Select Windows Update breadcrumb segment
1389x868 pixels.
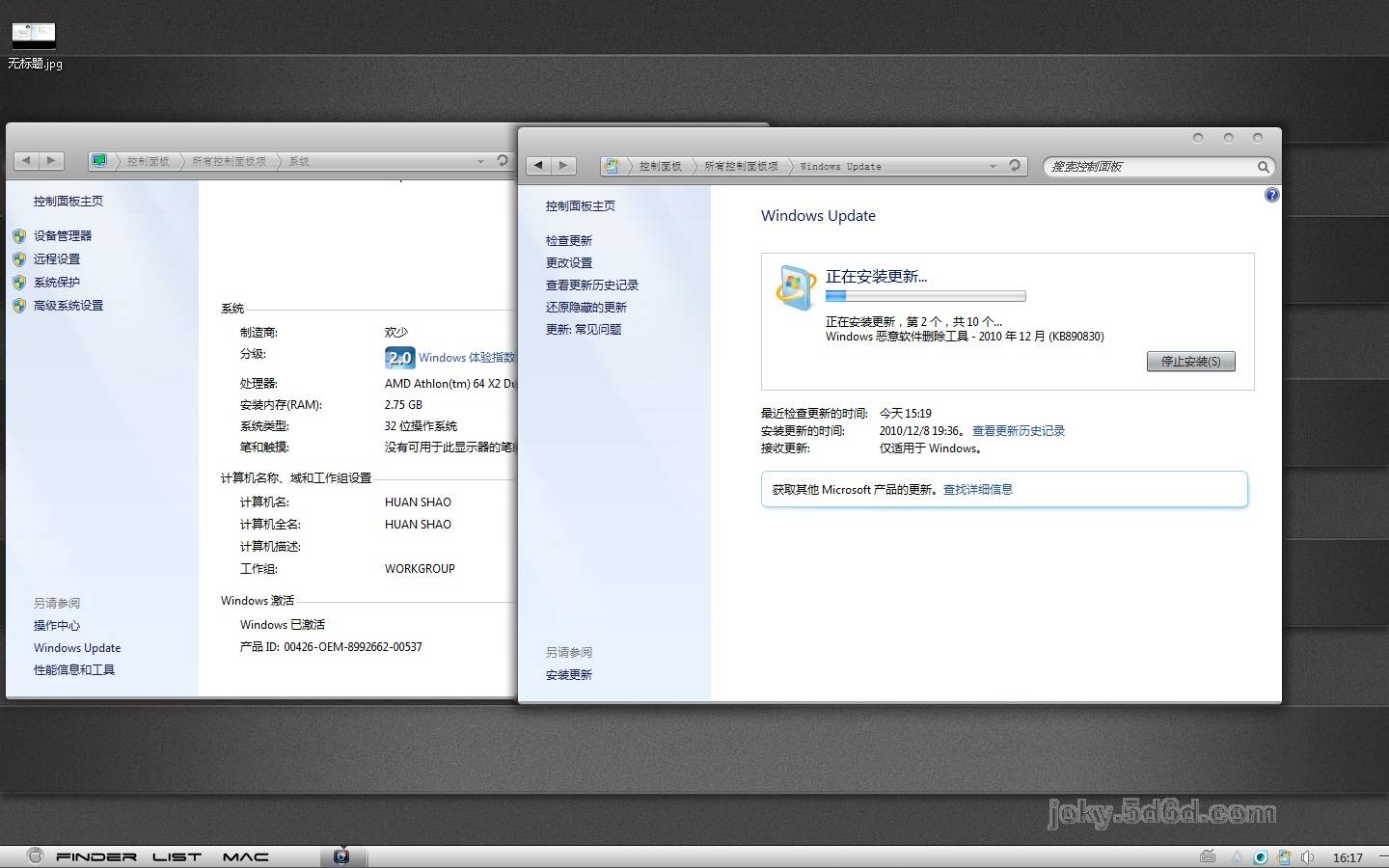pyautogui.click(x=841, y=167)
